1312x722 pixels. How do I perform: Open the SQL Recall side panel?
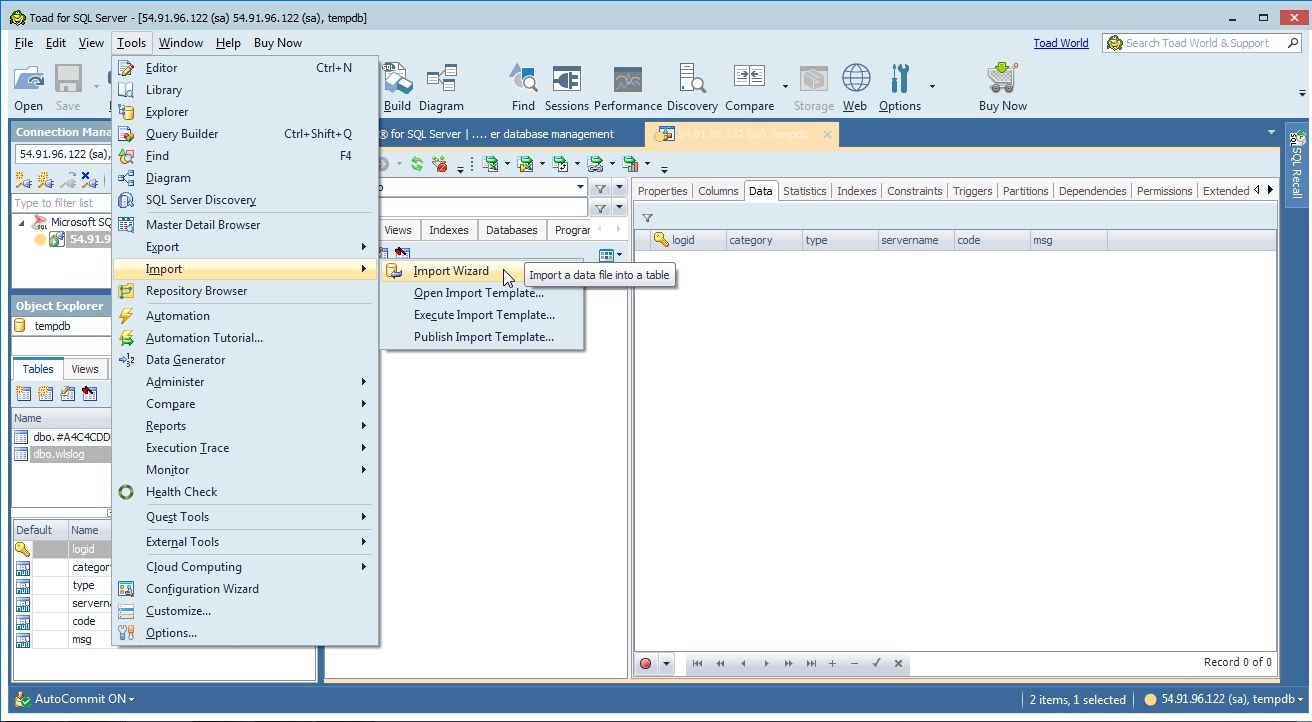(1296, 167)
